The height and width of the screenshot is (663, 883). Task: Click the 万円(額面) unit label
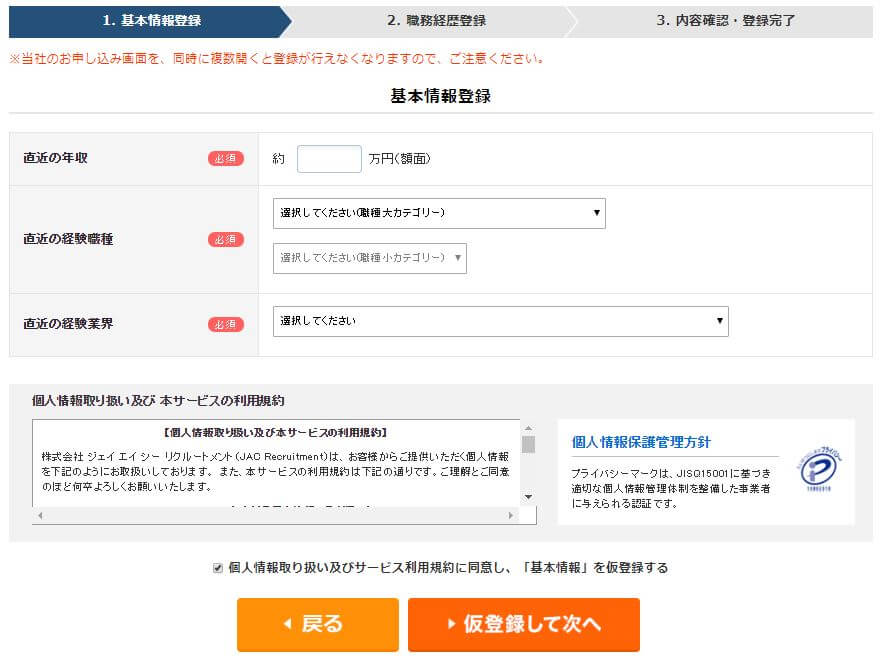click(399, 159)
